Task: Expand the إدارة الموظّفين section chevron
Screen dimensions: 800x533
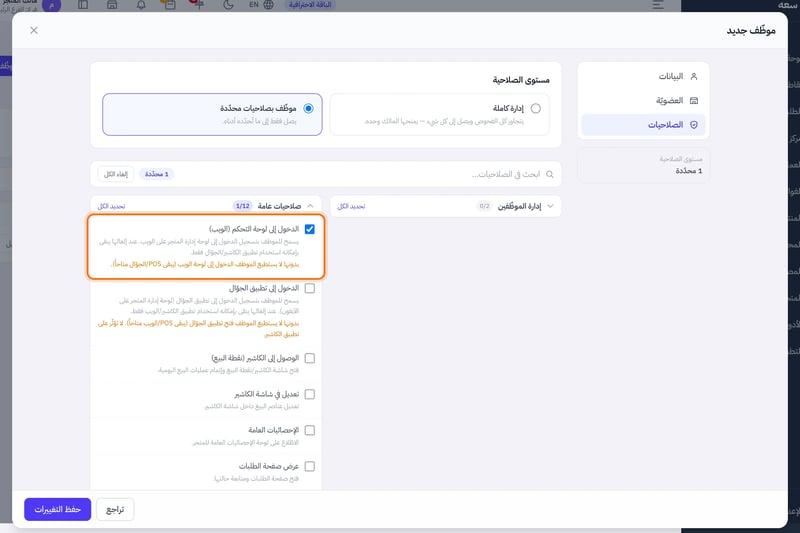Action: coord(550,206)
